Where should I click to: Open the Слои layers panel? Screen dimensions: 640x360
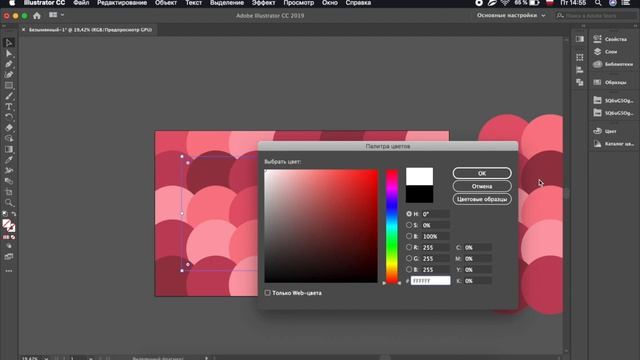click(x=605, y=51)
